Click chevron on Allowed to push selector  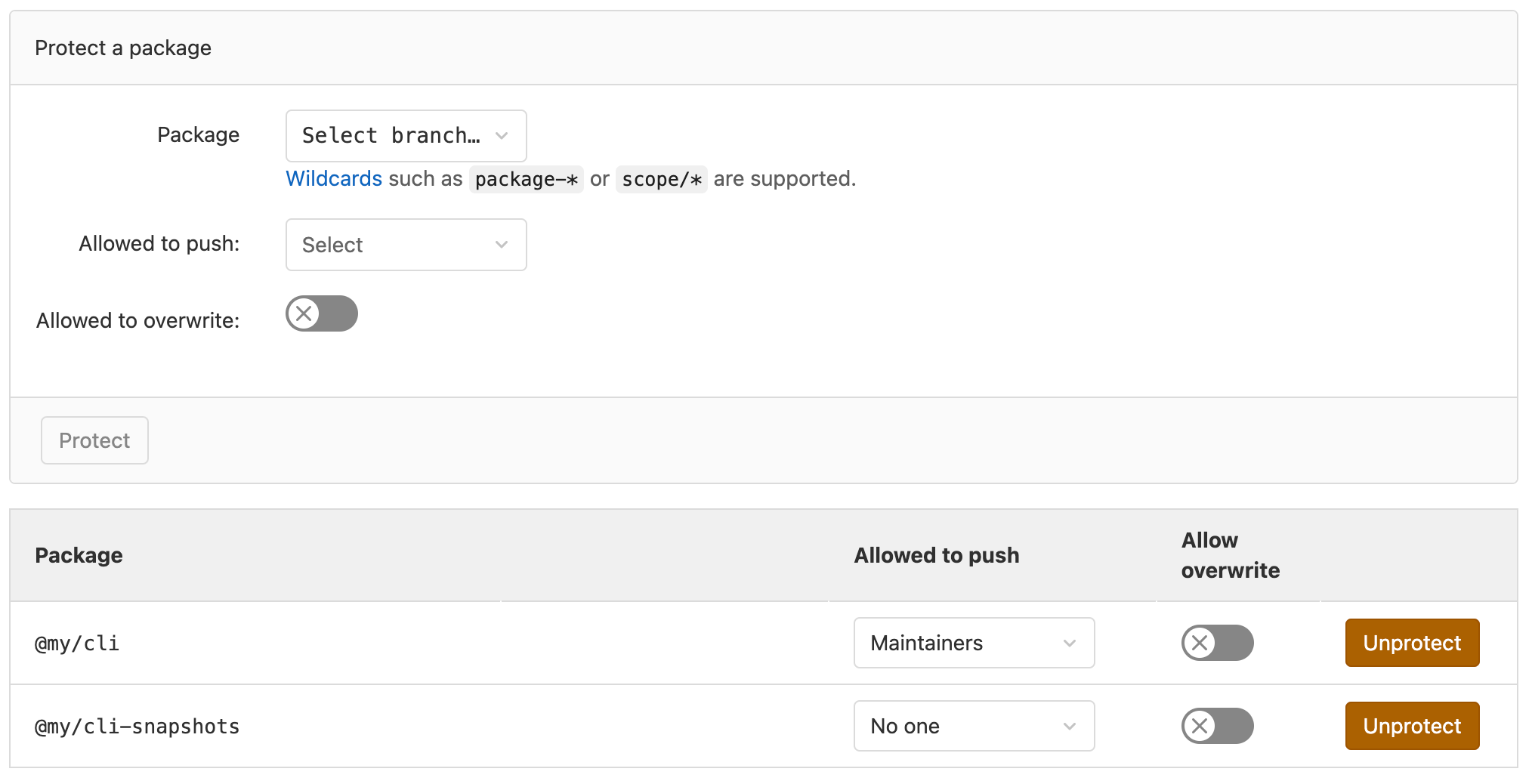click(502, 245)
